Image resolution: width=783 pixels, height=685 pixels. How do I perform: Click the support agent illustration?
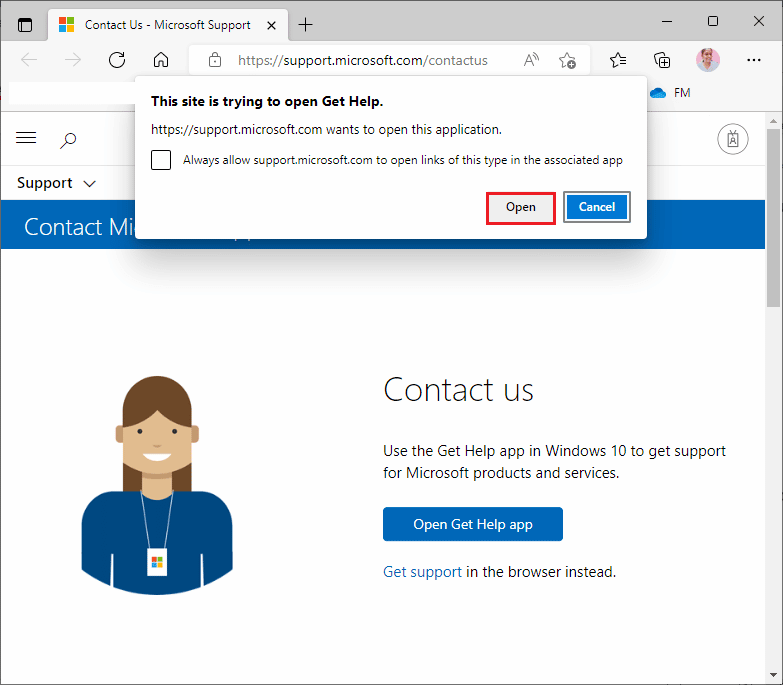[157, 485]
